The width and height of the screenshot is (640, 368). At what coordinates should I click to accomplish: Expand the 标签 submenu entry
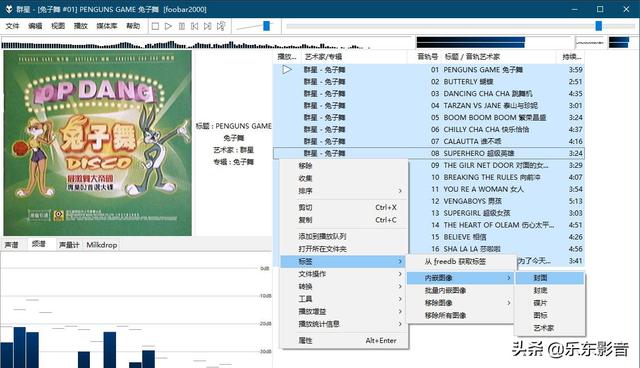point(344,262)
